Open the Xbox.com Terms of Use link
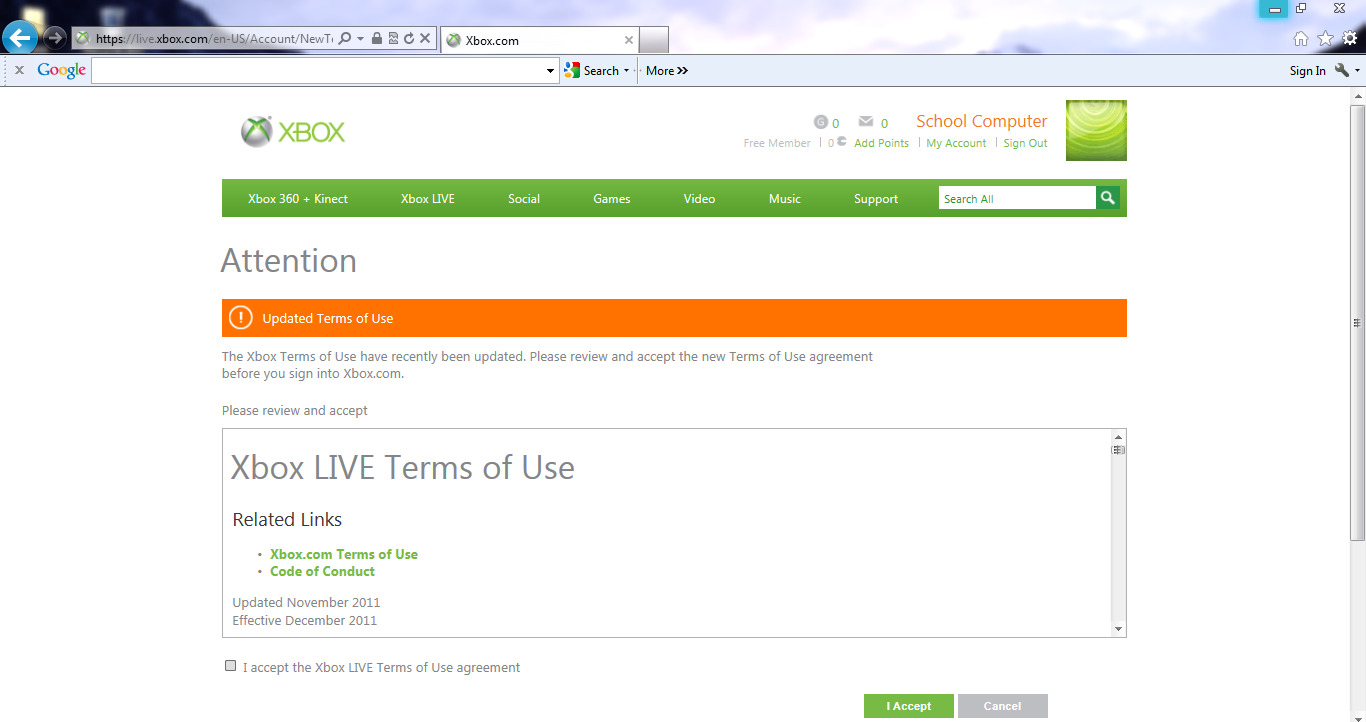The image size is (1366, 722). point(344,554)
